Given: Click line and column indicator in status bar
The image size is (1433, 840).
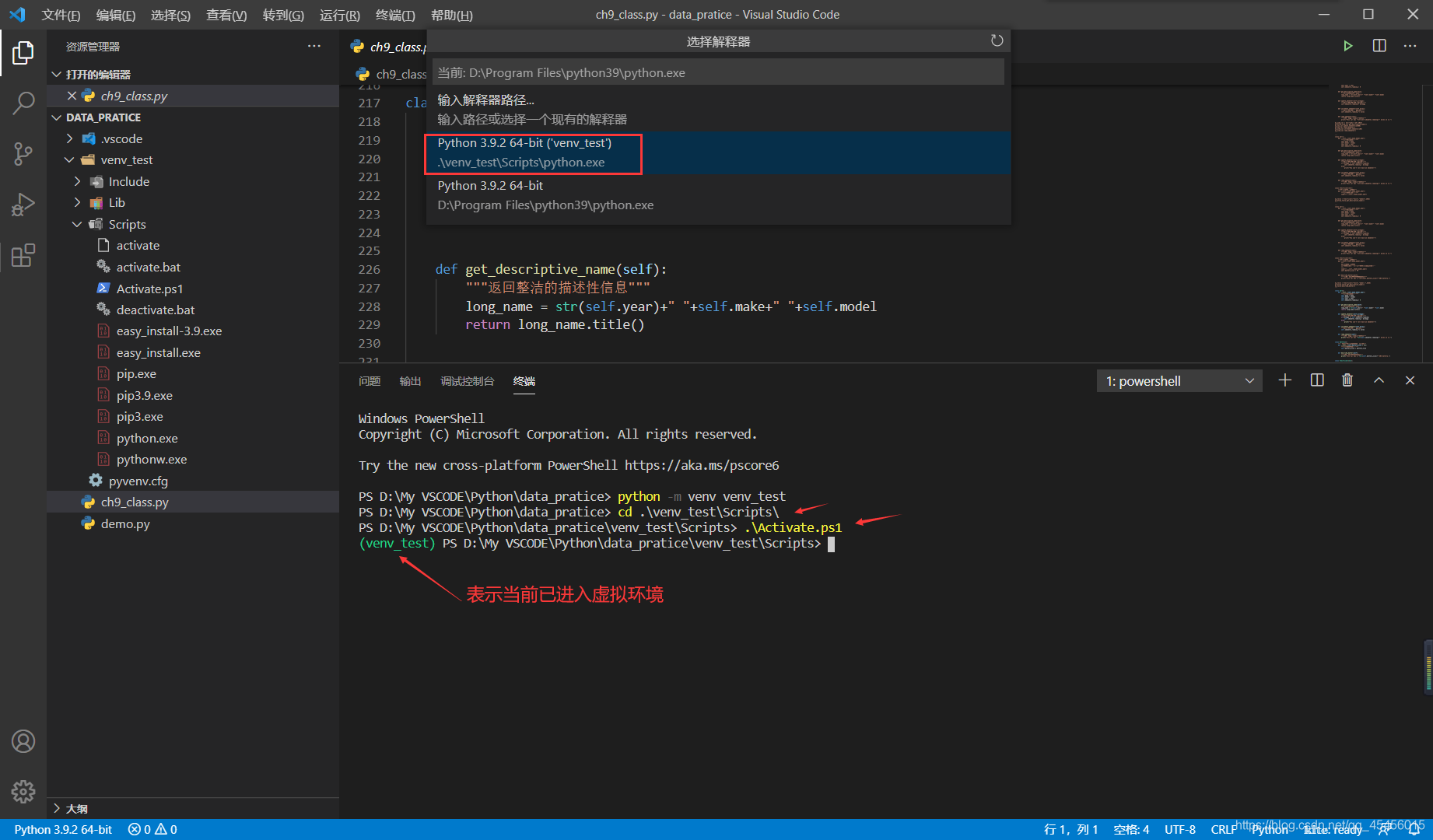Looking at the screenshot, I should (x=1070, y=829).
